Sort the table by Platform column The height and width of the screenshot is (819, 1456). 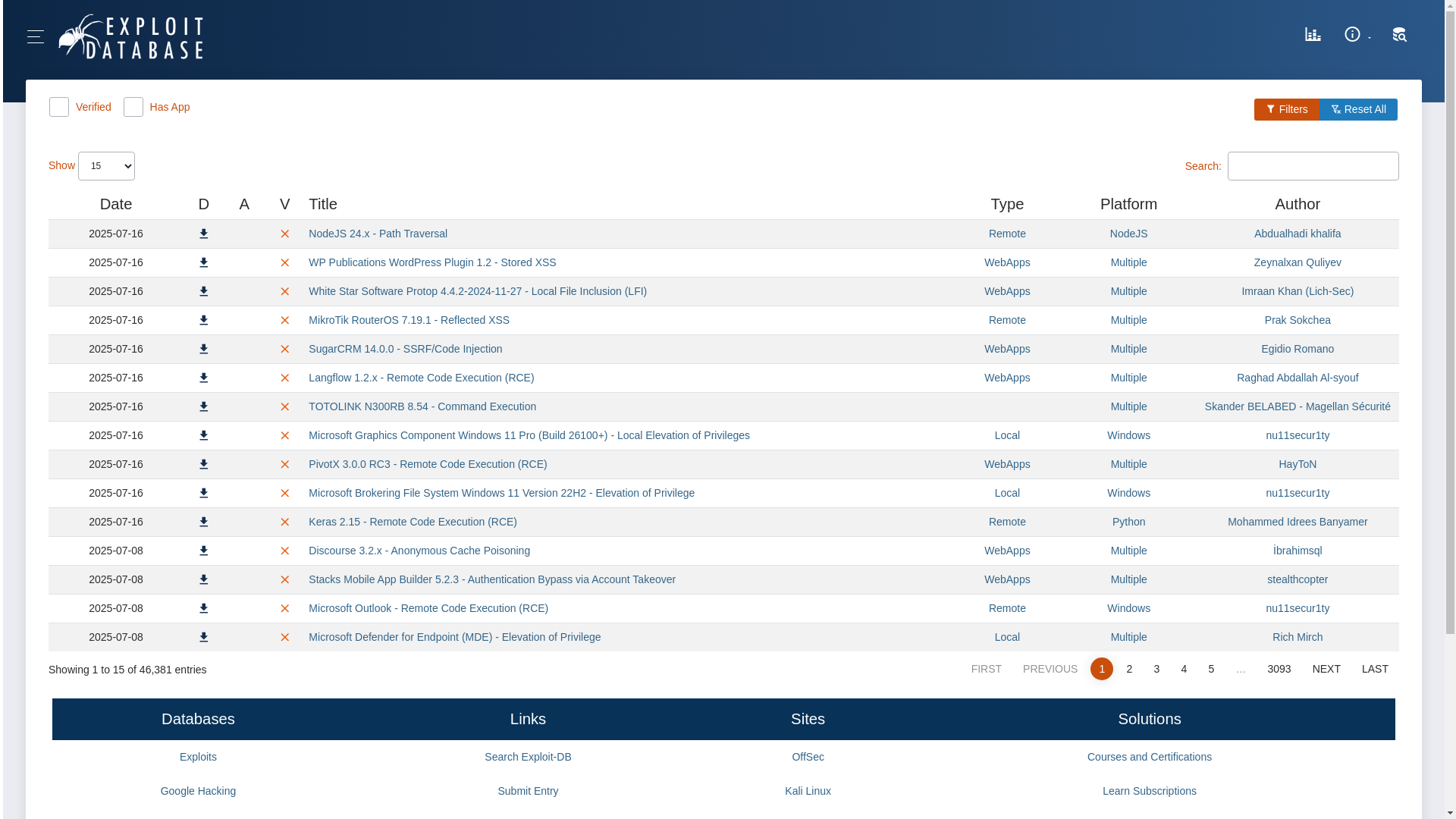1128,204
